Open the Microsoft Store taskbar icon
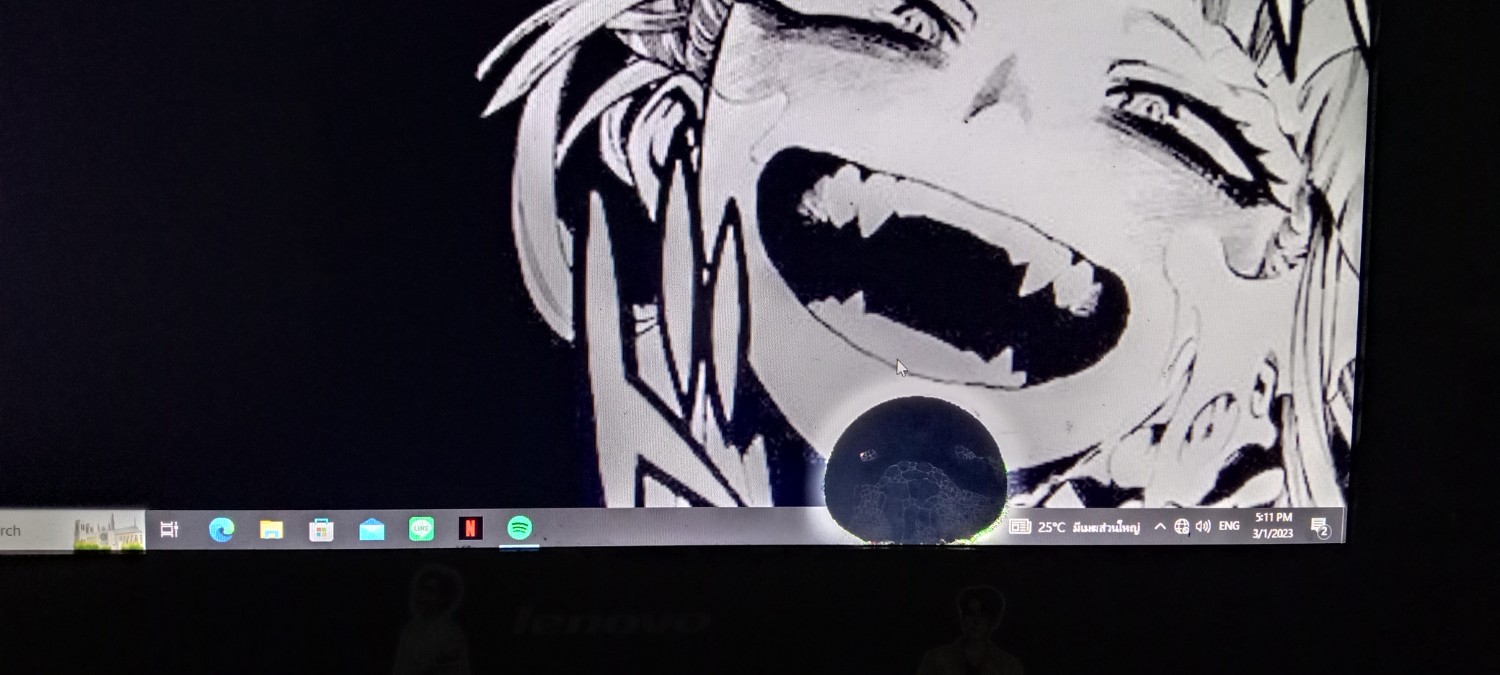This screenshot has width=1500, height=675. pos(321,529)
